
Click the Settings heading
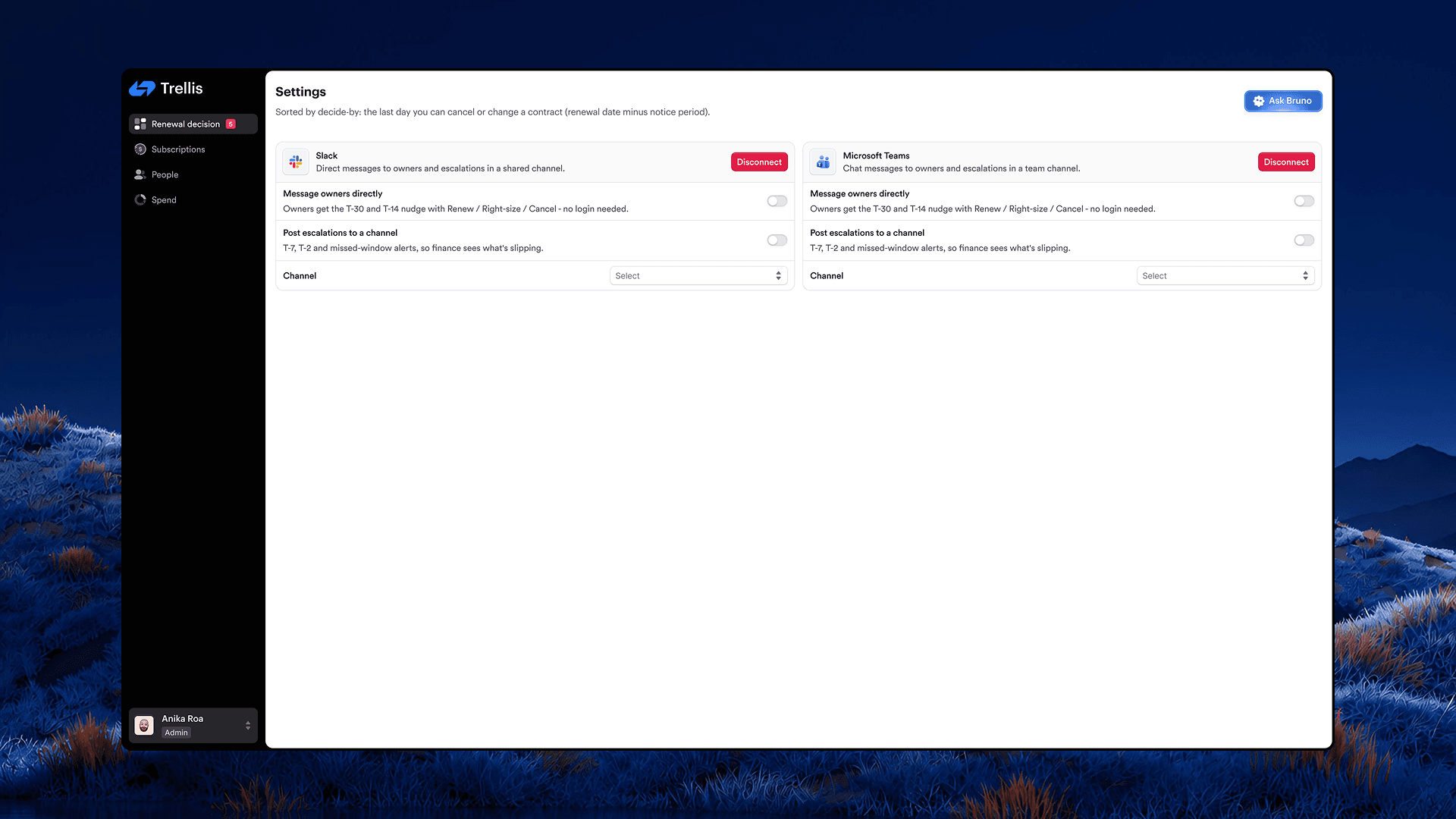tap(300, 92)
